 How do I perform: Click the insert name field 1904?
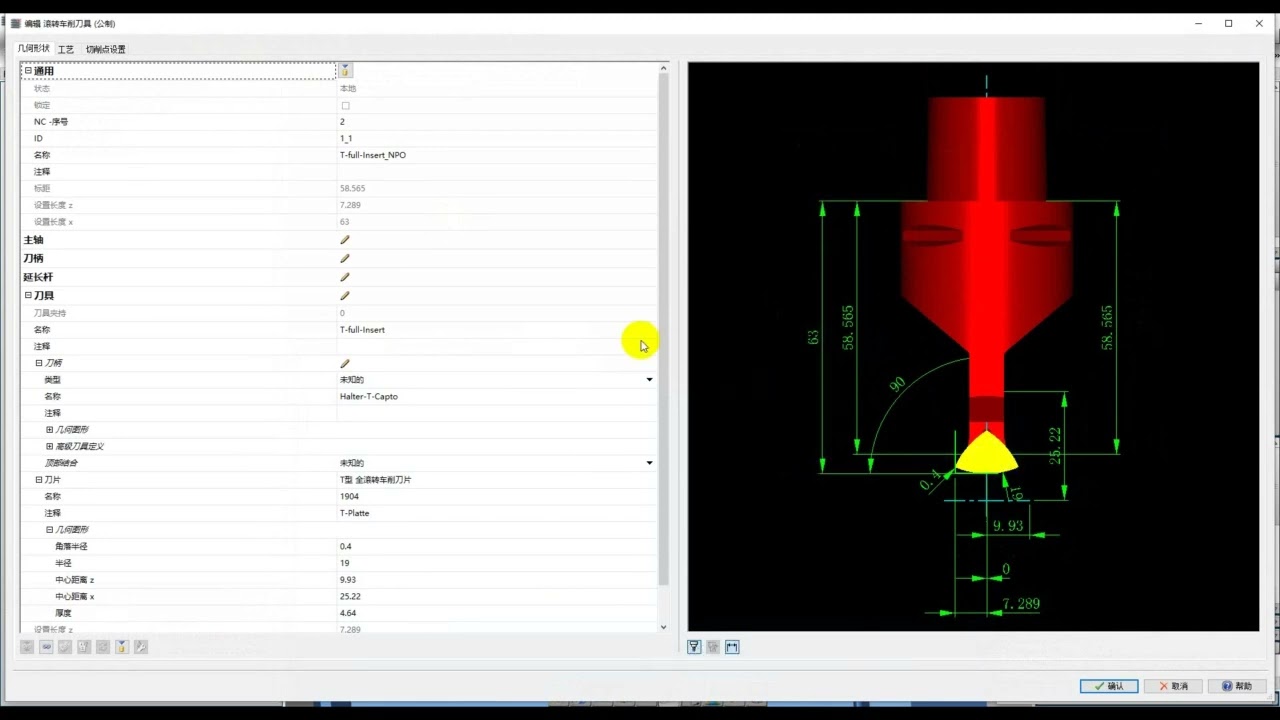click(x=497, y=497)
